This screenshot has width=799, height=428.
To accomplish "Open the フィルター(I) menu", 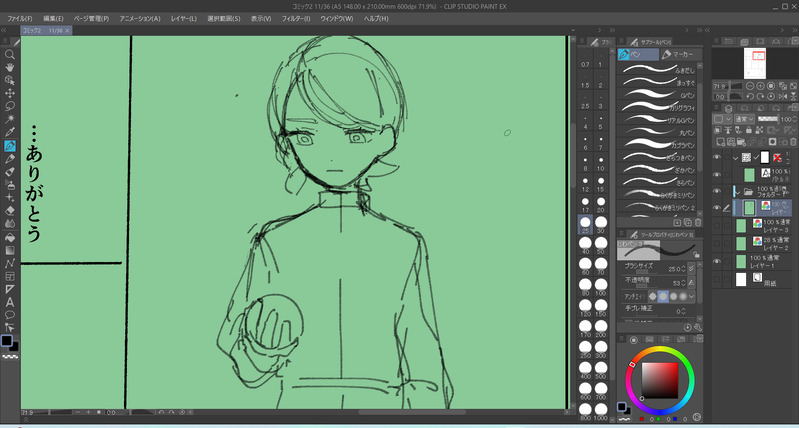I will [296, 18].
